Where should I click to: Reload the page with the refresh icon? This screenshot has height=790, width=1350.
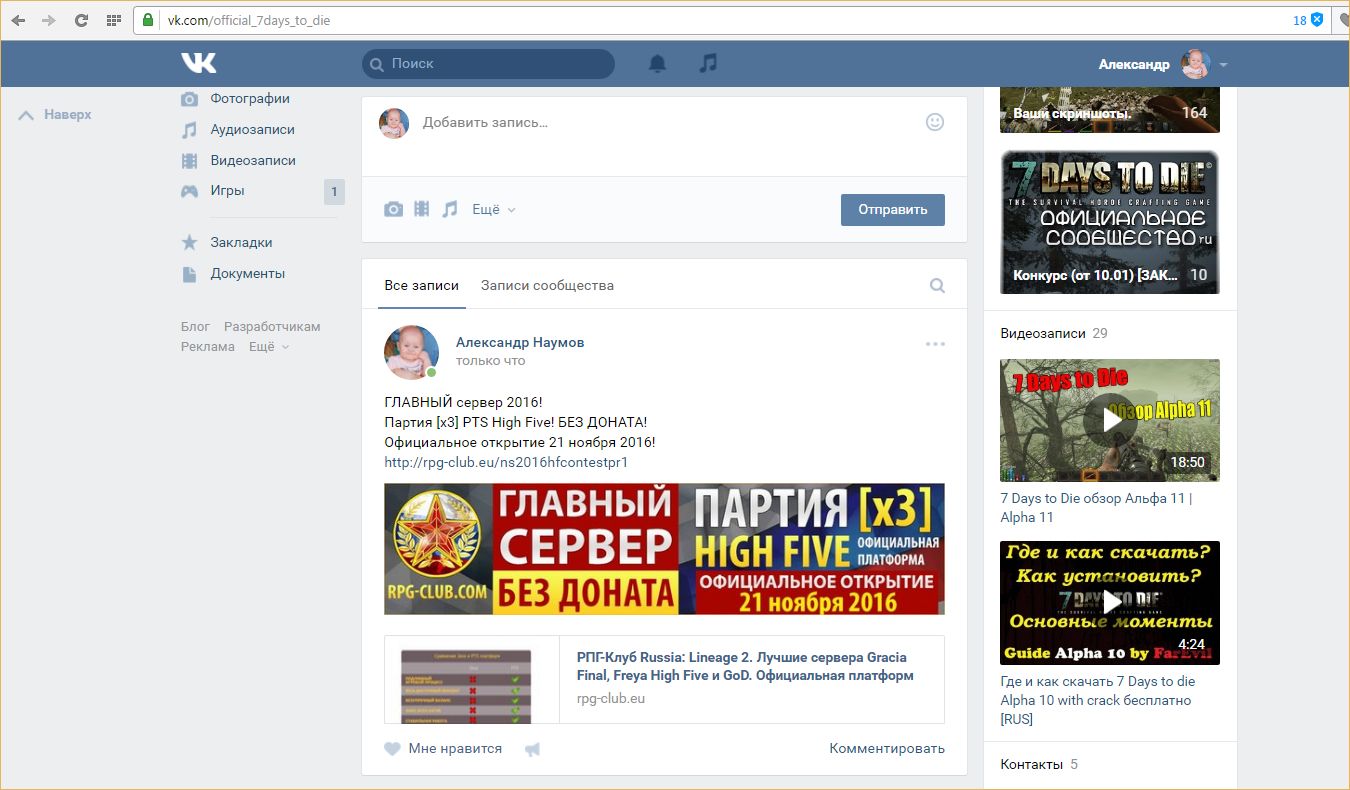click(81, 20)
